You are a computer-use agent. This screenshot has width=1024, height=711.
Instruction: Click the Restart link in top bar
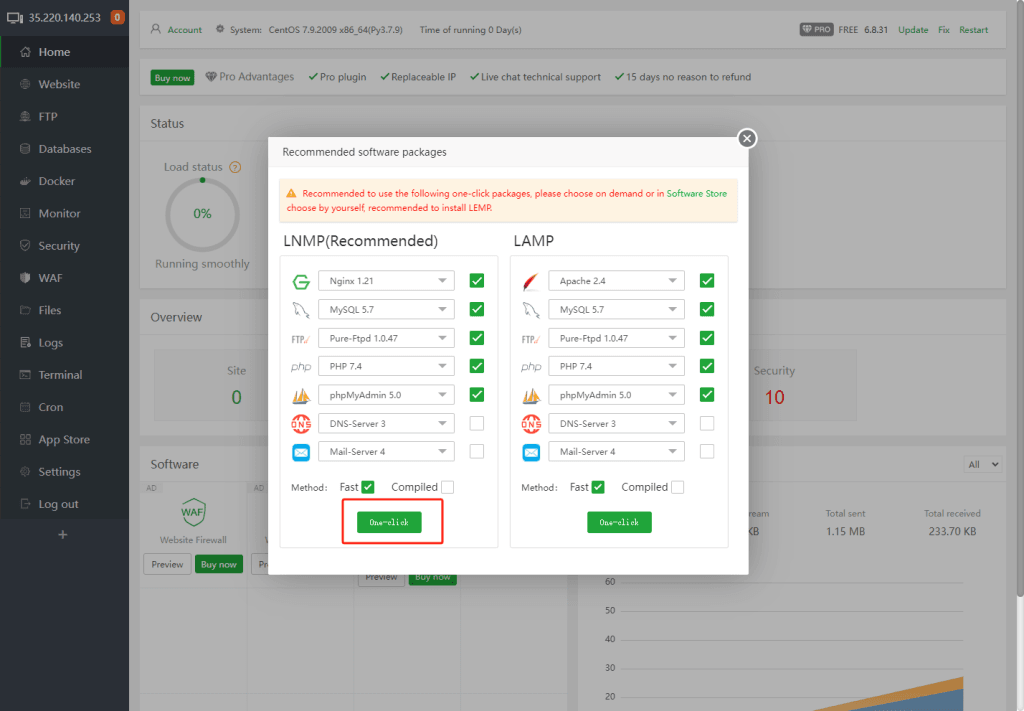point(973,30)
